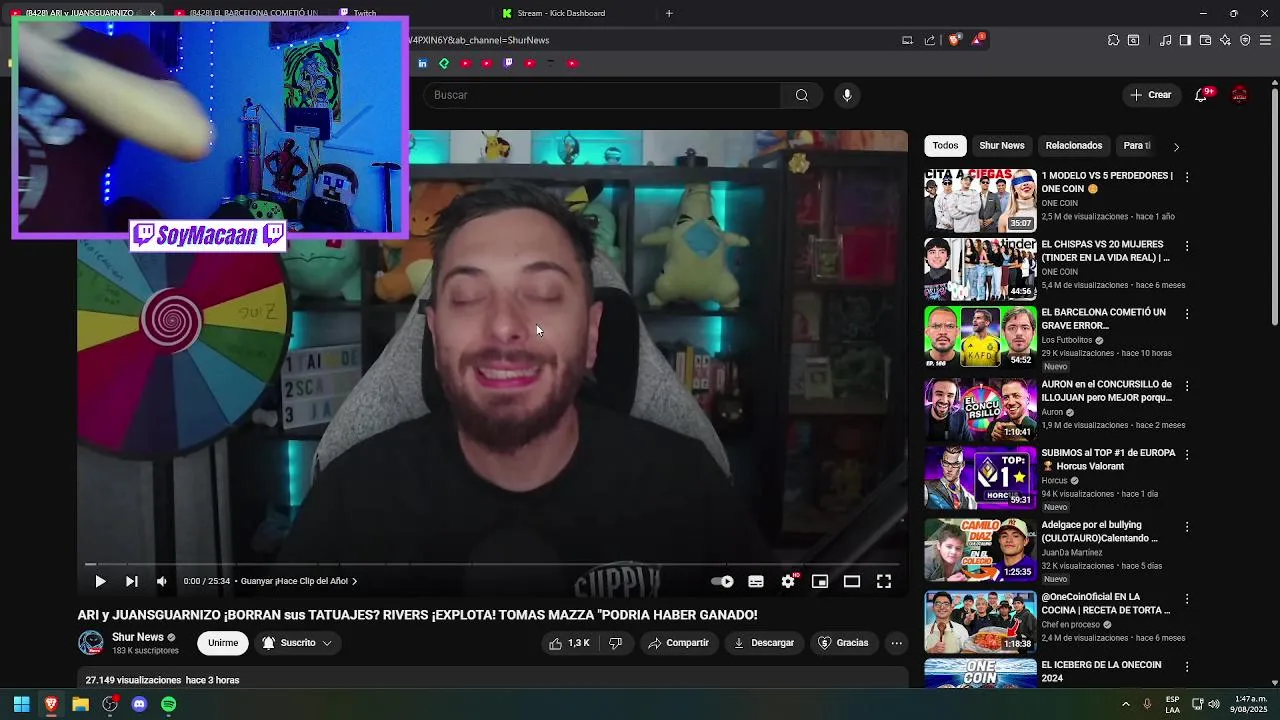Click the Brave Shields lion icon
Image resolution: width=1280 pixels, height=720 pixels.
pyautogui.click(x=954, y=40)
